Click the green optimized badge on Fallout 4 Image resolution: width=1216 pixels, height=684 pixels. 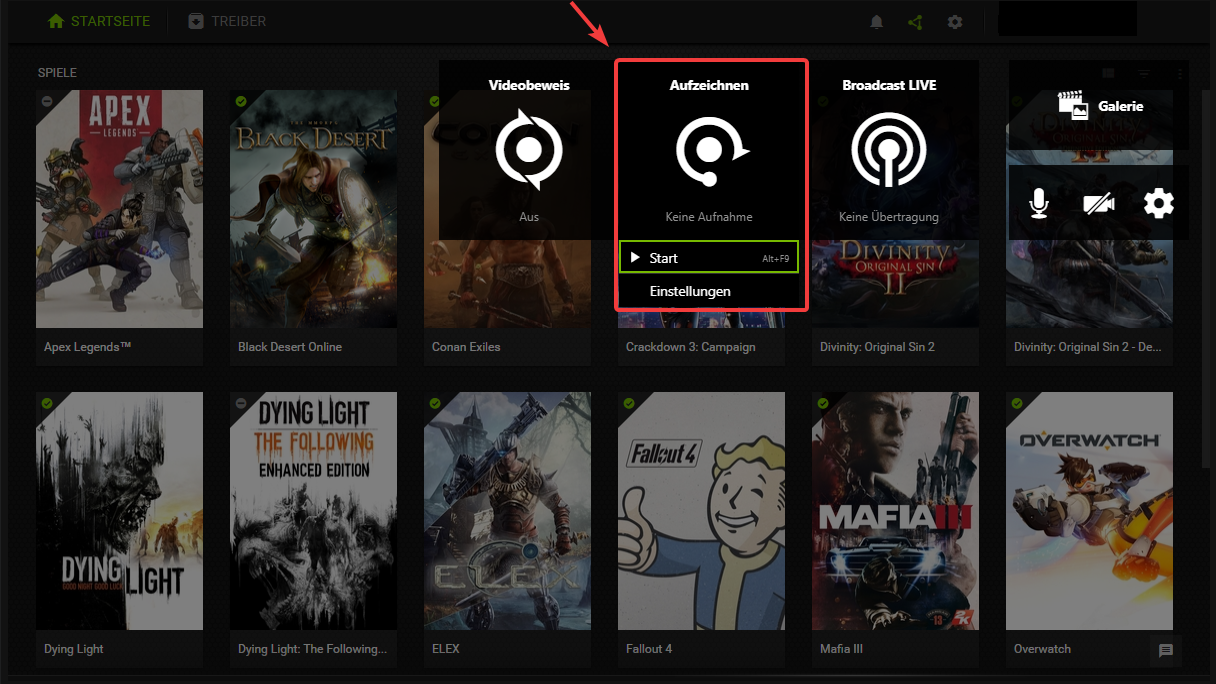(x=628, y=403)
